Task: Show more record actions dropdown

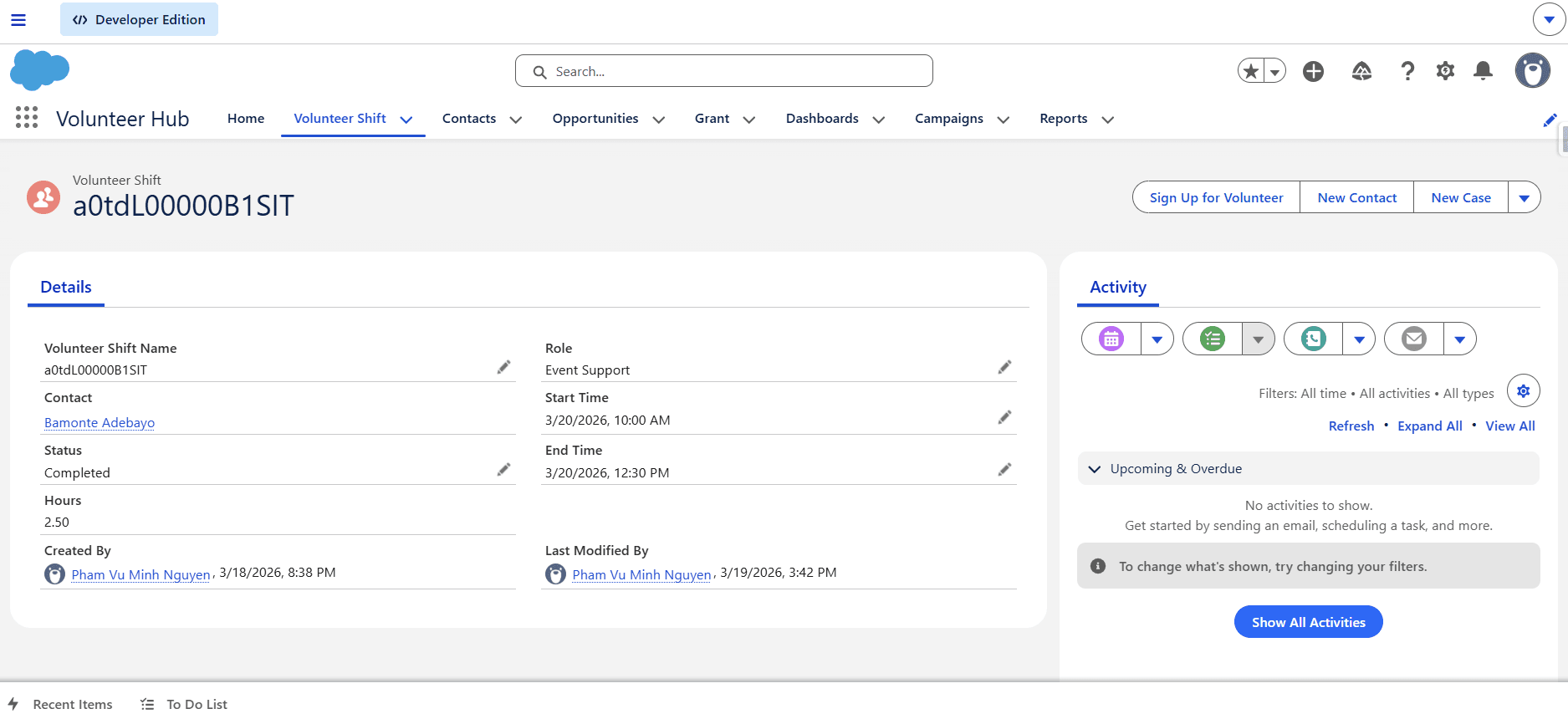Action: (x=1524, y=197)
